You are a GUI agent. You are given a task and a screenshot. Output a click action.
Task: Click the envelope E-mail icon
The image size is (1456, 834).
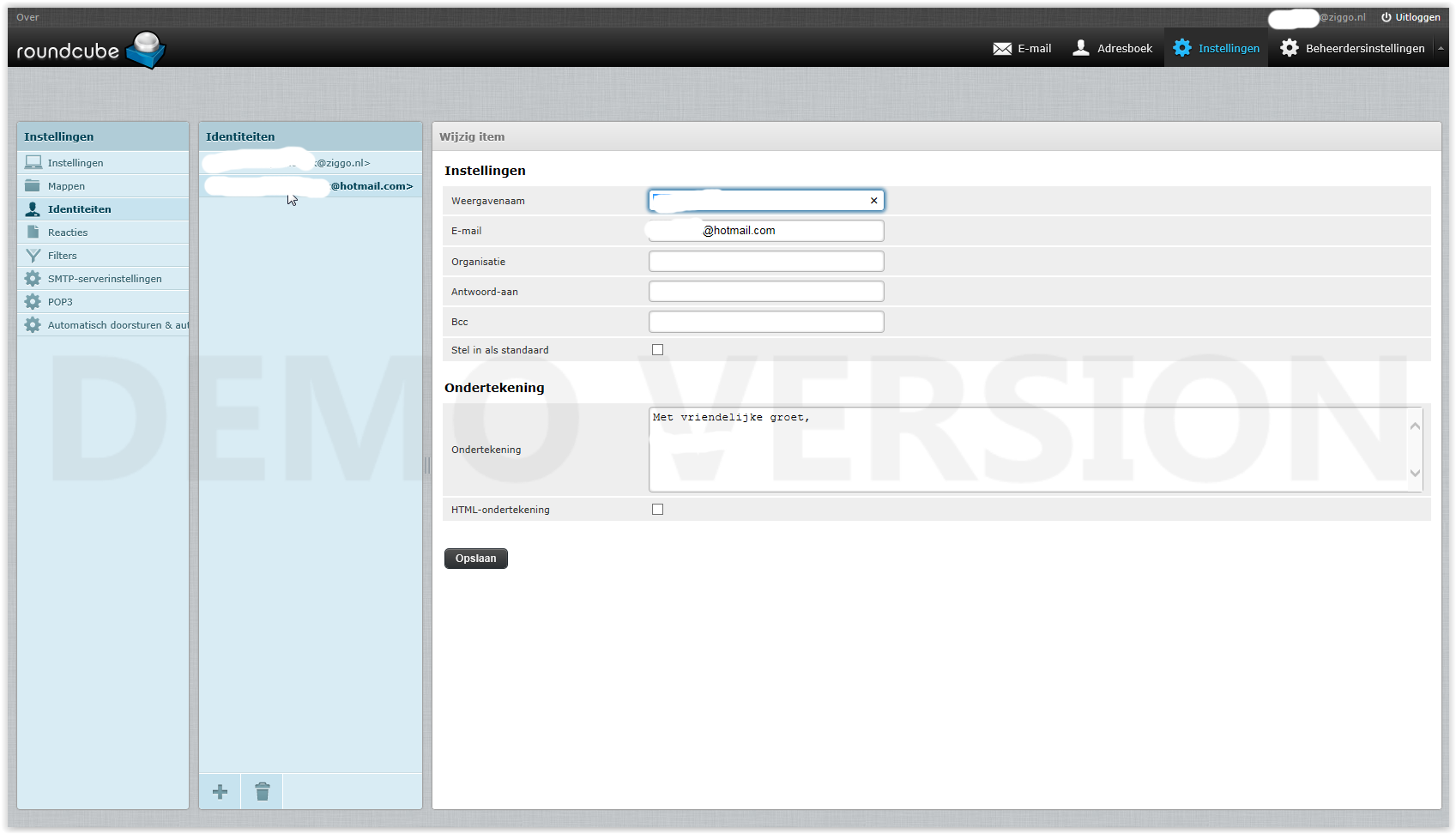1002,48
